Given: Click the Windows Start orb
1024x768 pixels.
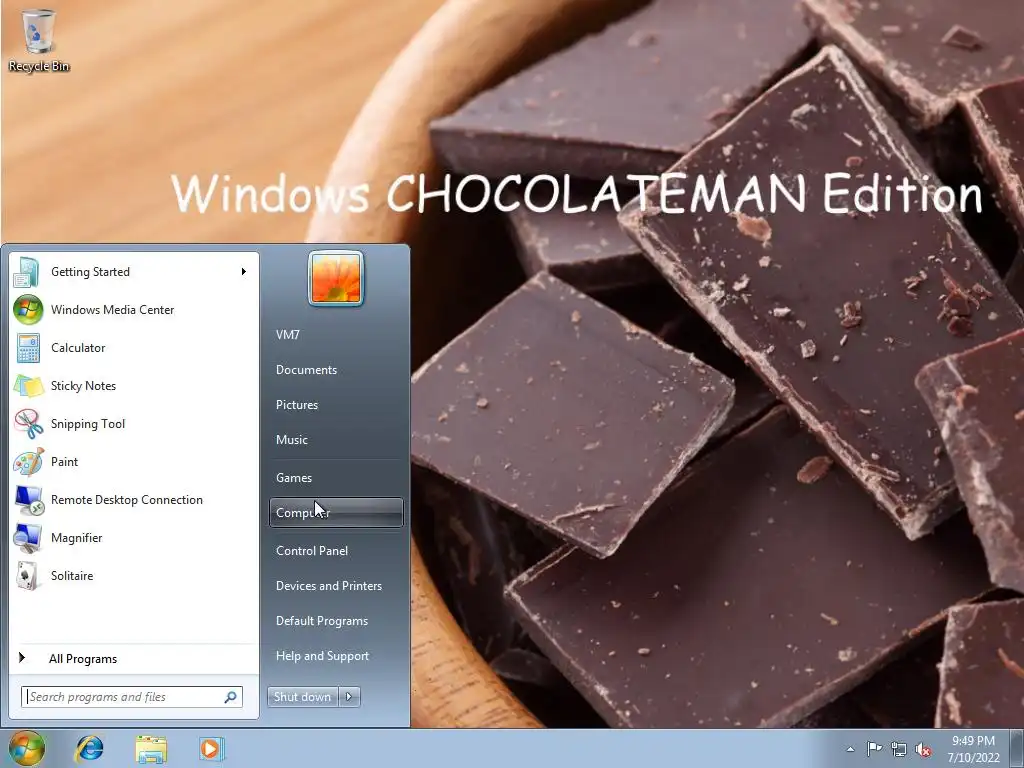Looking at the screenshot, I should pyautogui.click(x=27, y=748).
